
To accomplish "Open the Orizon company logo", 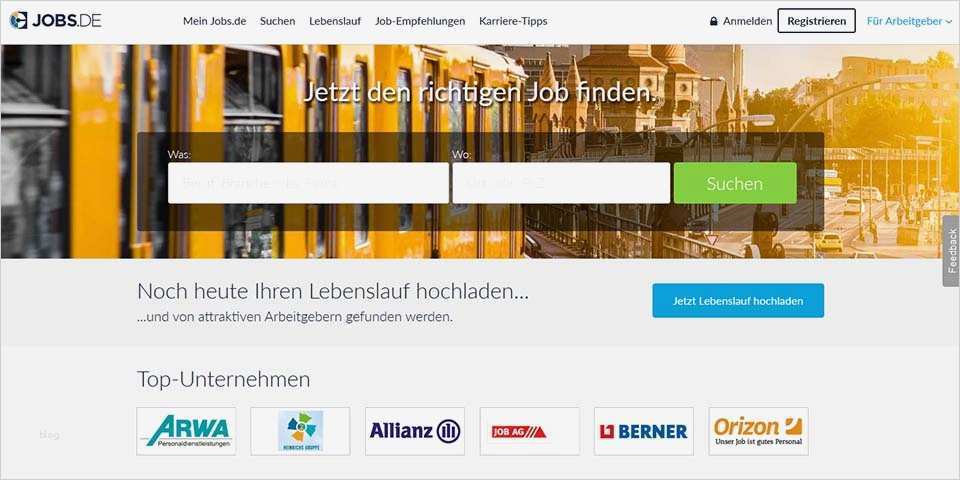I will point(759,432).
